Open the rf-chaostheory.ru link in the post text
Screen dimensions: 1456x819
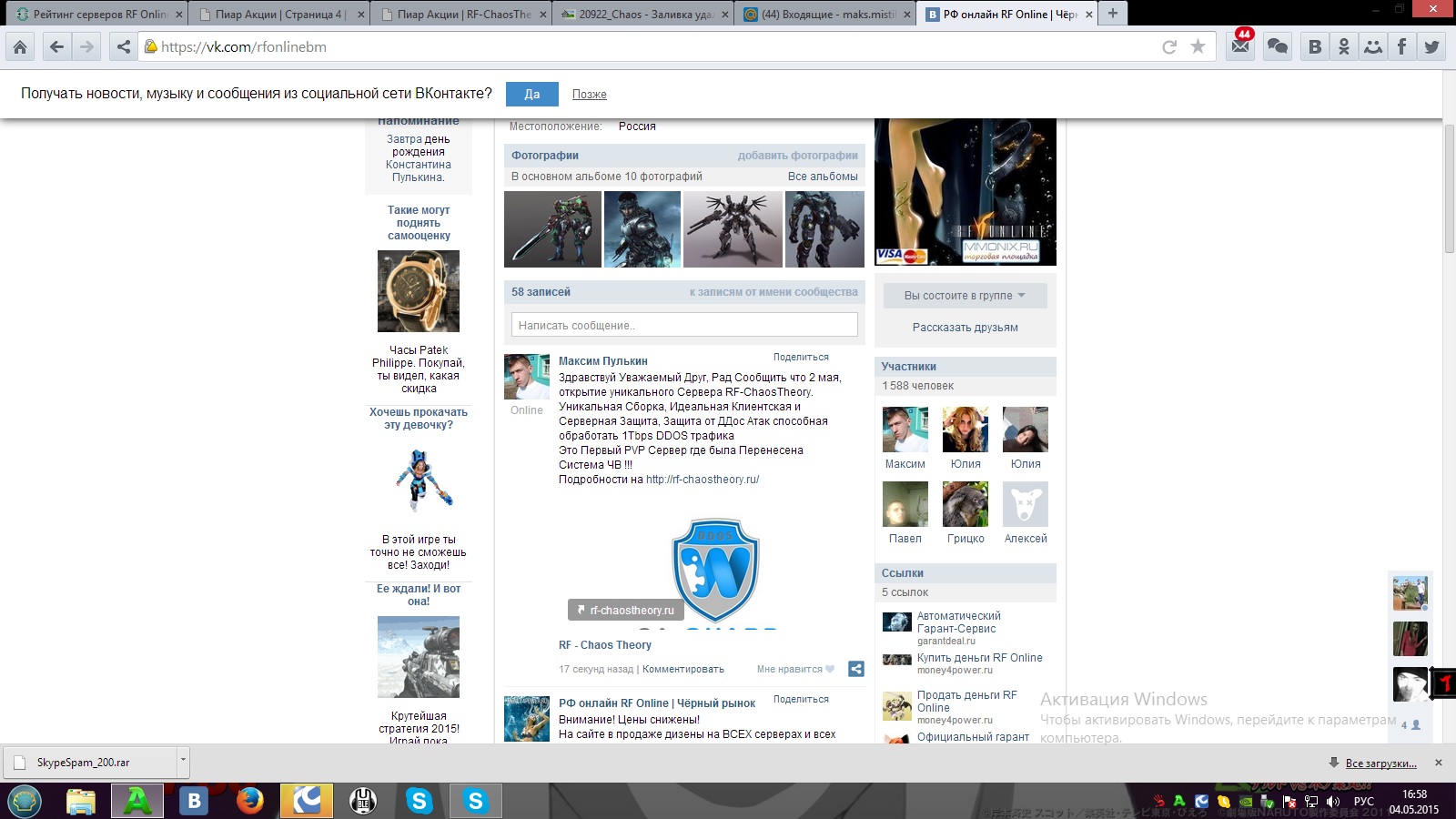point(703,480)
